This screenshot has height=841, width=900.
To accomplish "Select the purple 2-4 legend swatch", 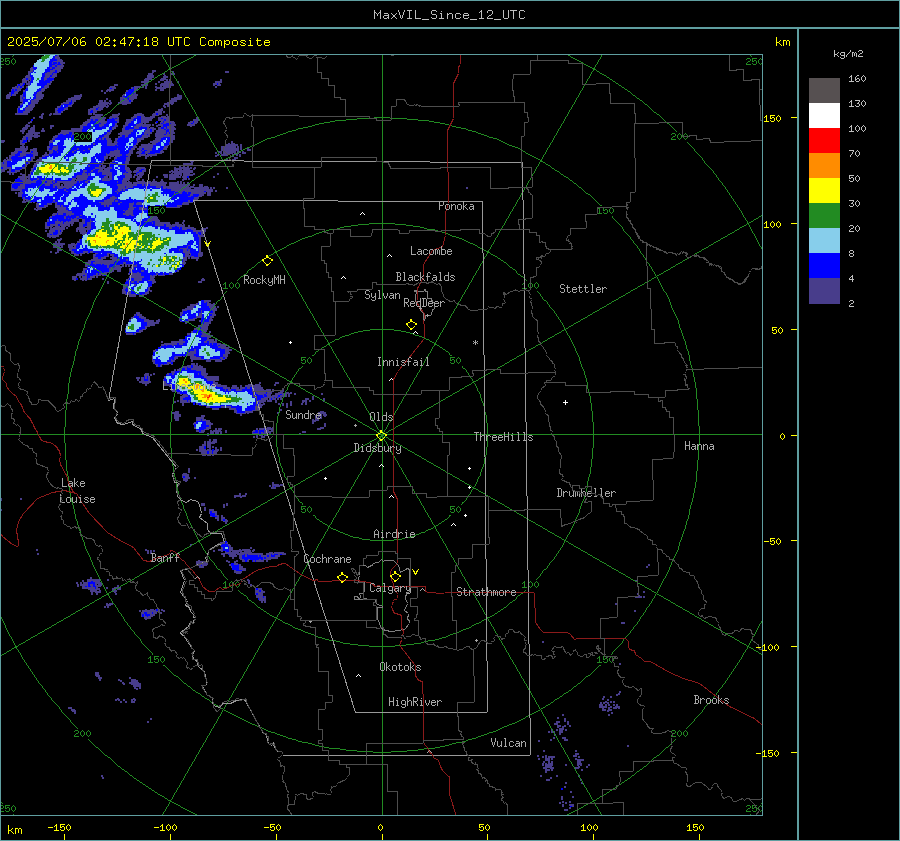I will pyautogui.click(x=824, y=290).
